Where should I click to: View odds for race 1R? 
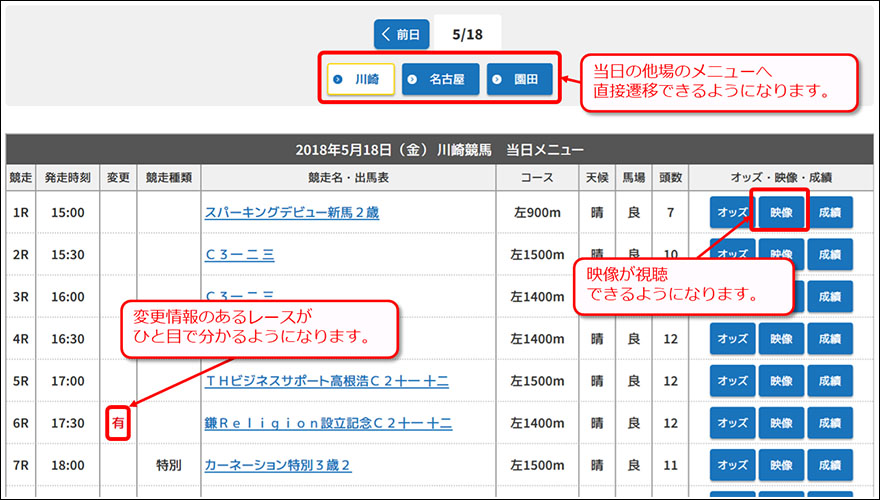[732, 213]
